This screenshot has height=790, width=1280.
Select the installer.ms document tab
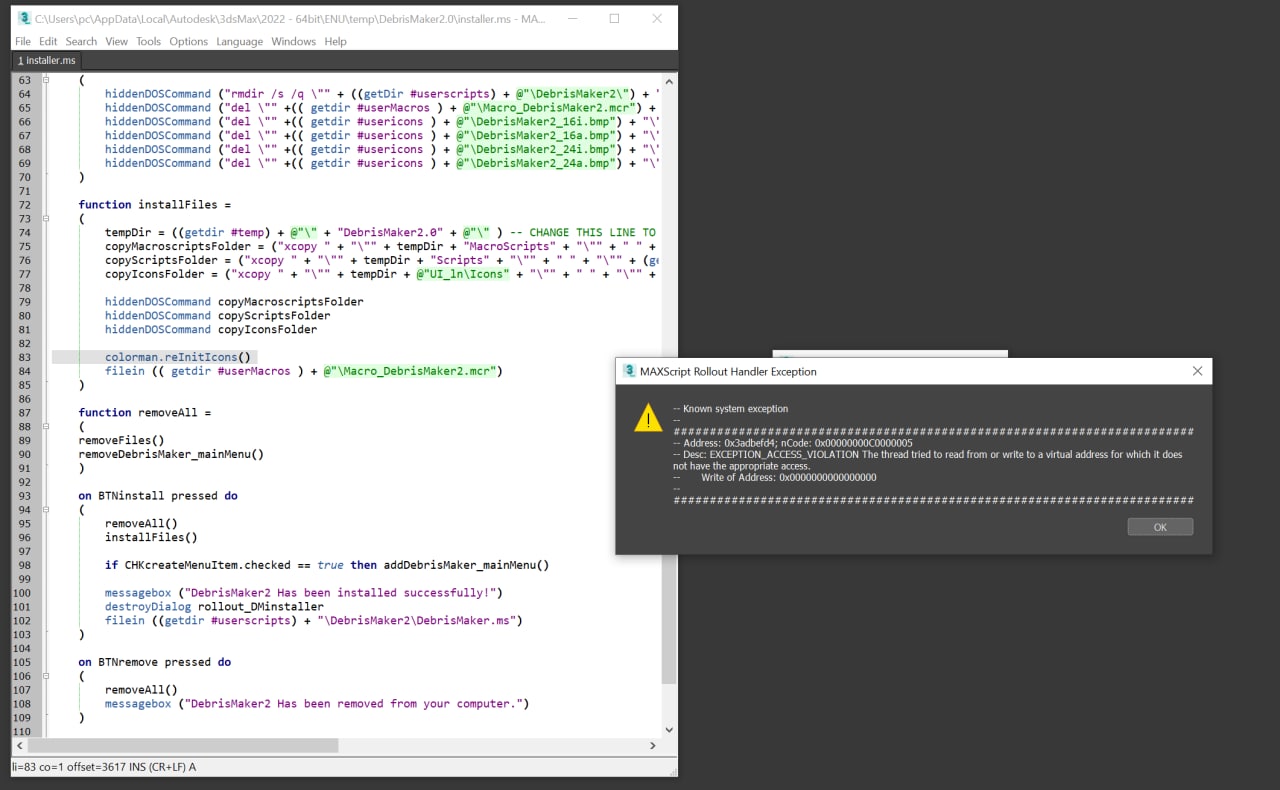(46, 61)
